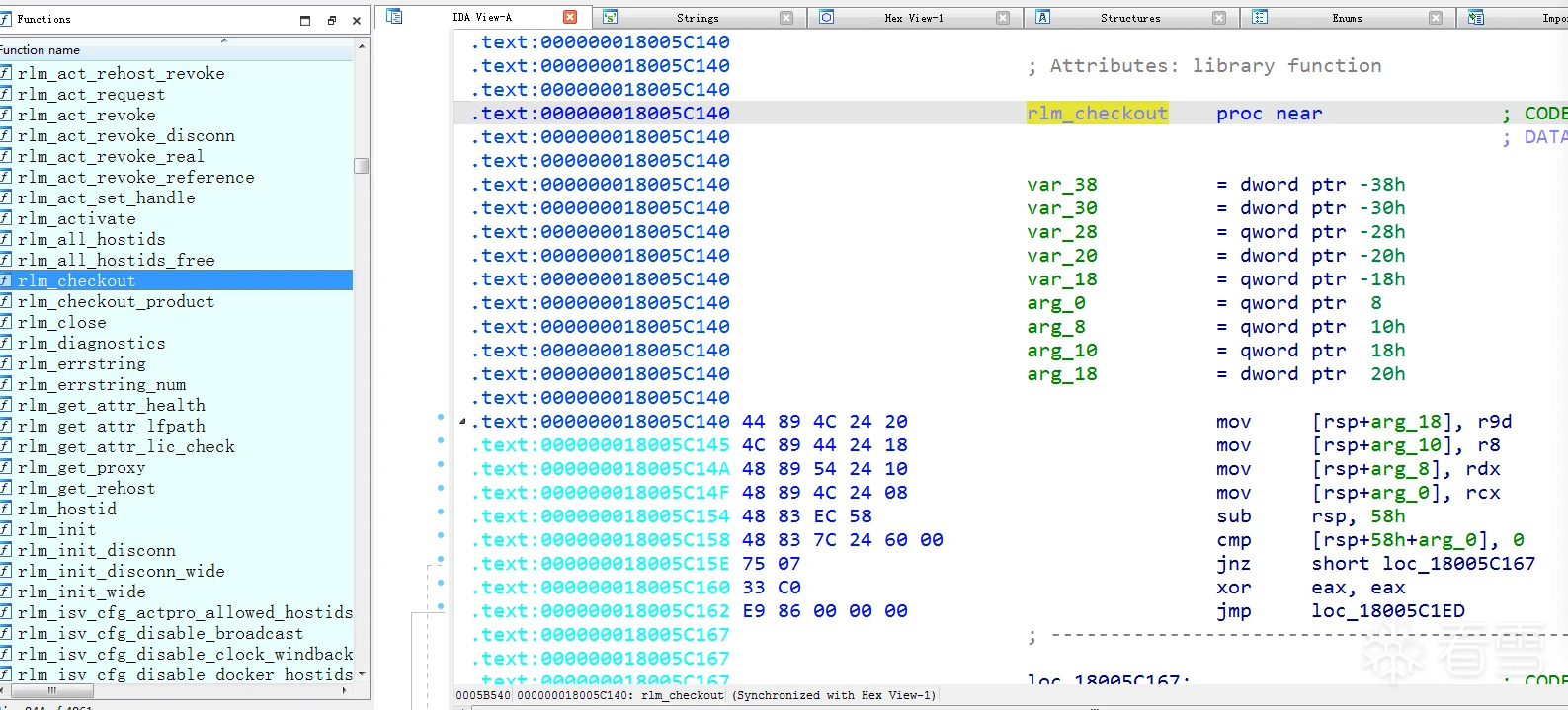Viewport: 1568px width, 710px height.
Task: Select rlm_get_attr_health function
Action: coord(176,405)
